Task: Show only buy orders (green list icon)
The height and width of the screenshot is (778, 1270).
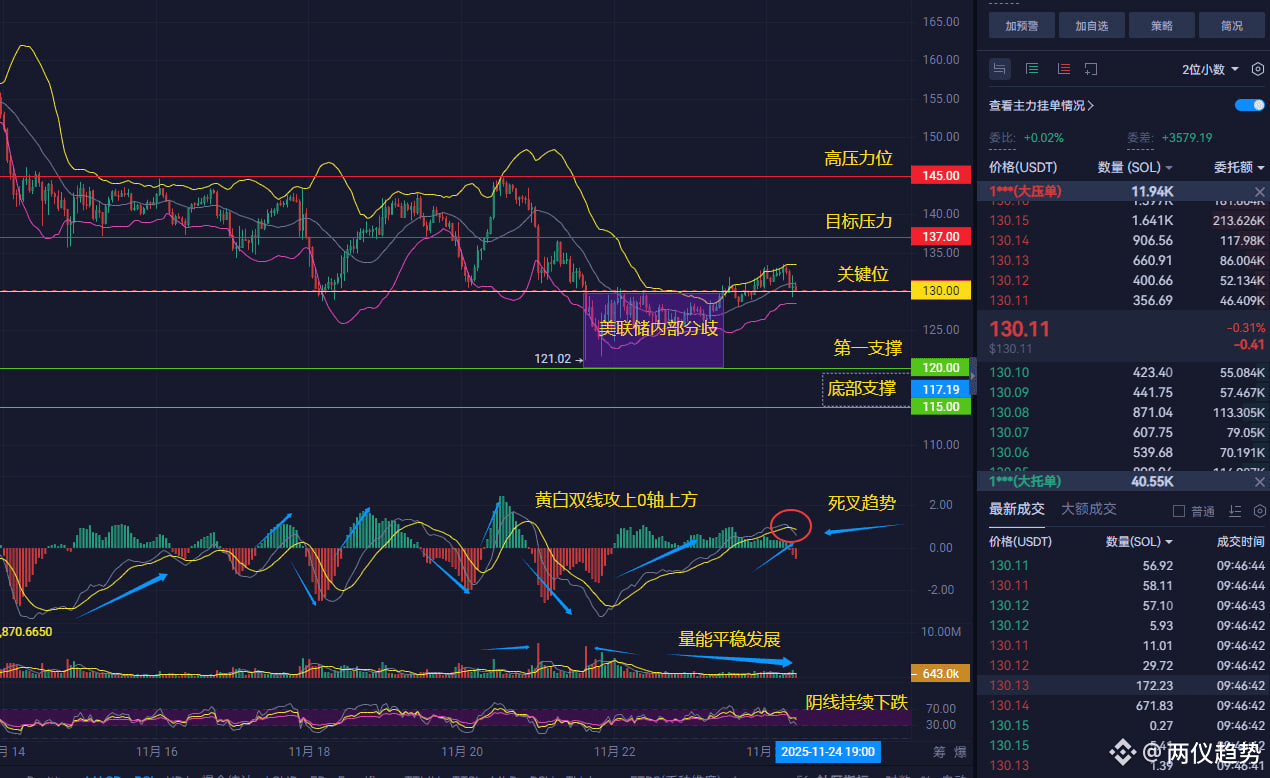Action: (1032, 69)
